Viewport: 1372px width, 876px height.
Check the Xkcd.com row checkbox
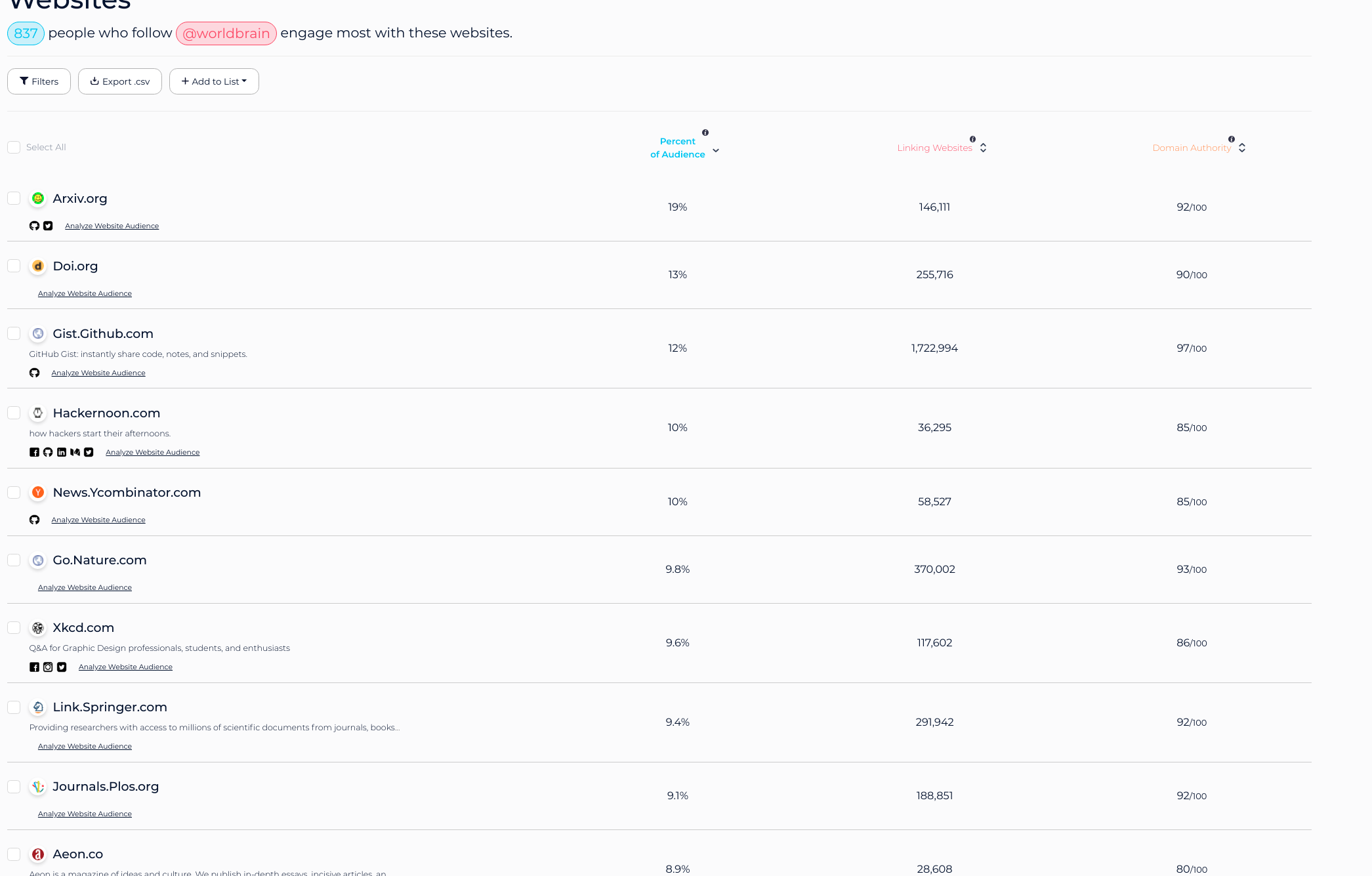(x=14, y=627)
